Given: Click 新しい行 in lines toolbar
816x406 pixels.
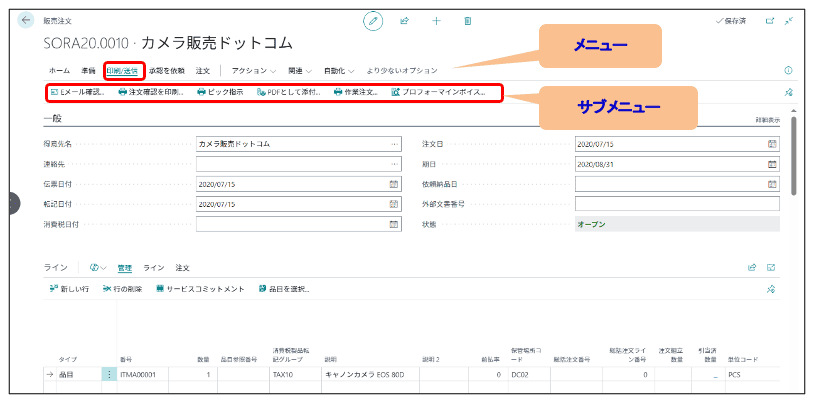Looking at the screenshot, I should coord(69,289).
